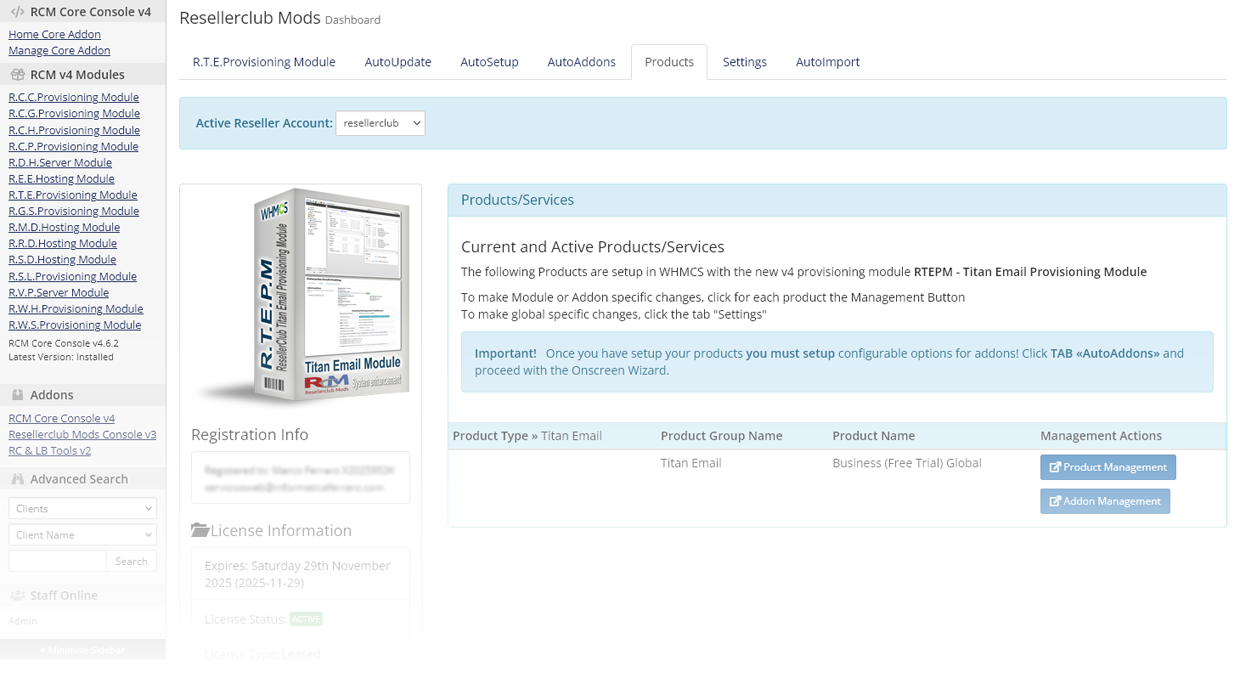The height and width of the screenshot is (678, 1240).
Task: Open the Clients search type dropdown
Action: click(x=83, y=508)
